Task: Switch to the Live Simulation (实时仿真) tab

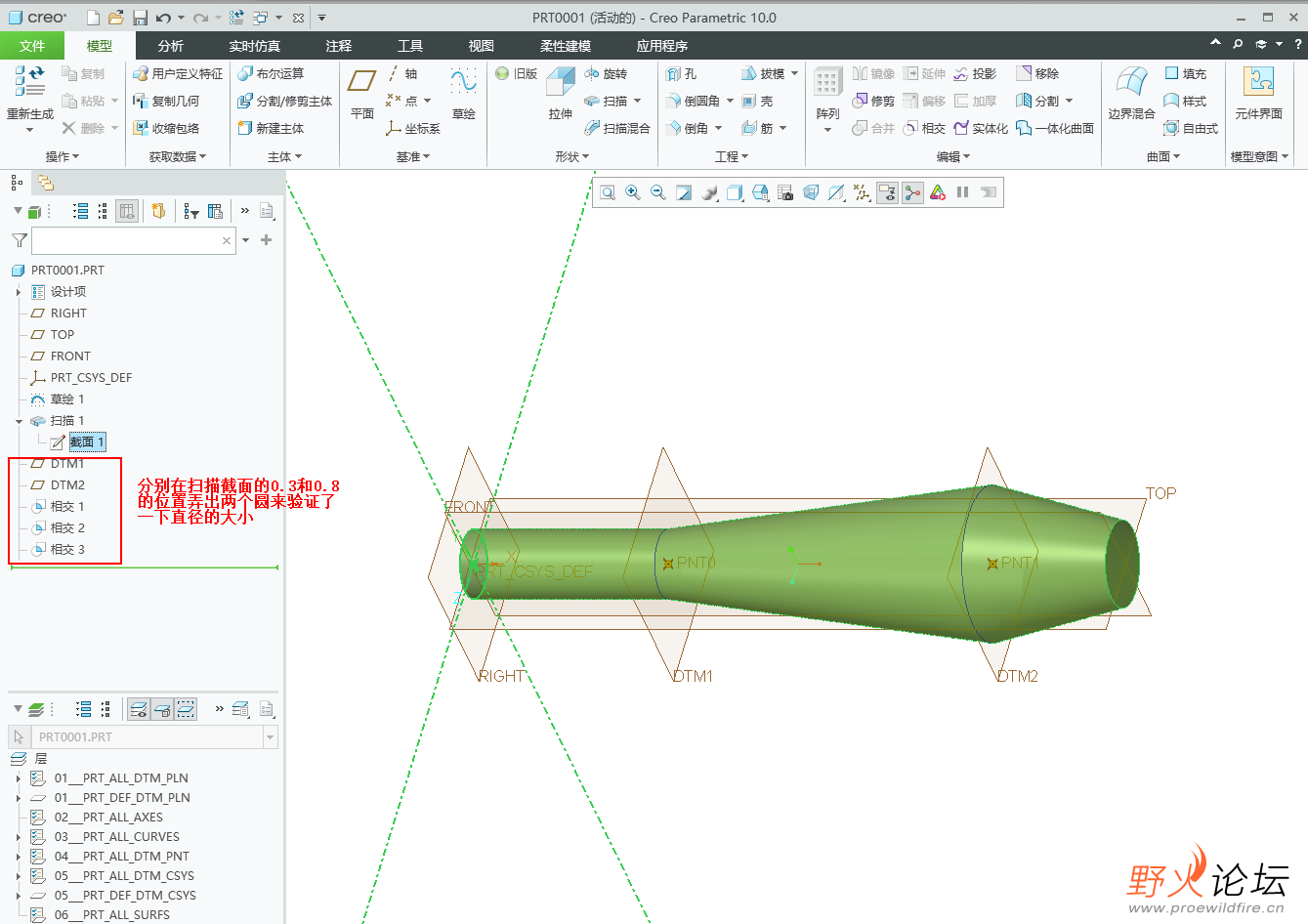Action: click(x=255, y=46)
